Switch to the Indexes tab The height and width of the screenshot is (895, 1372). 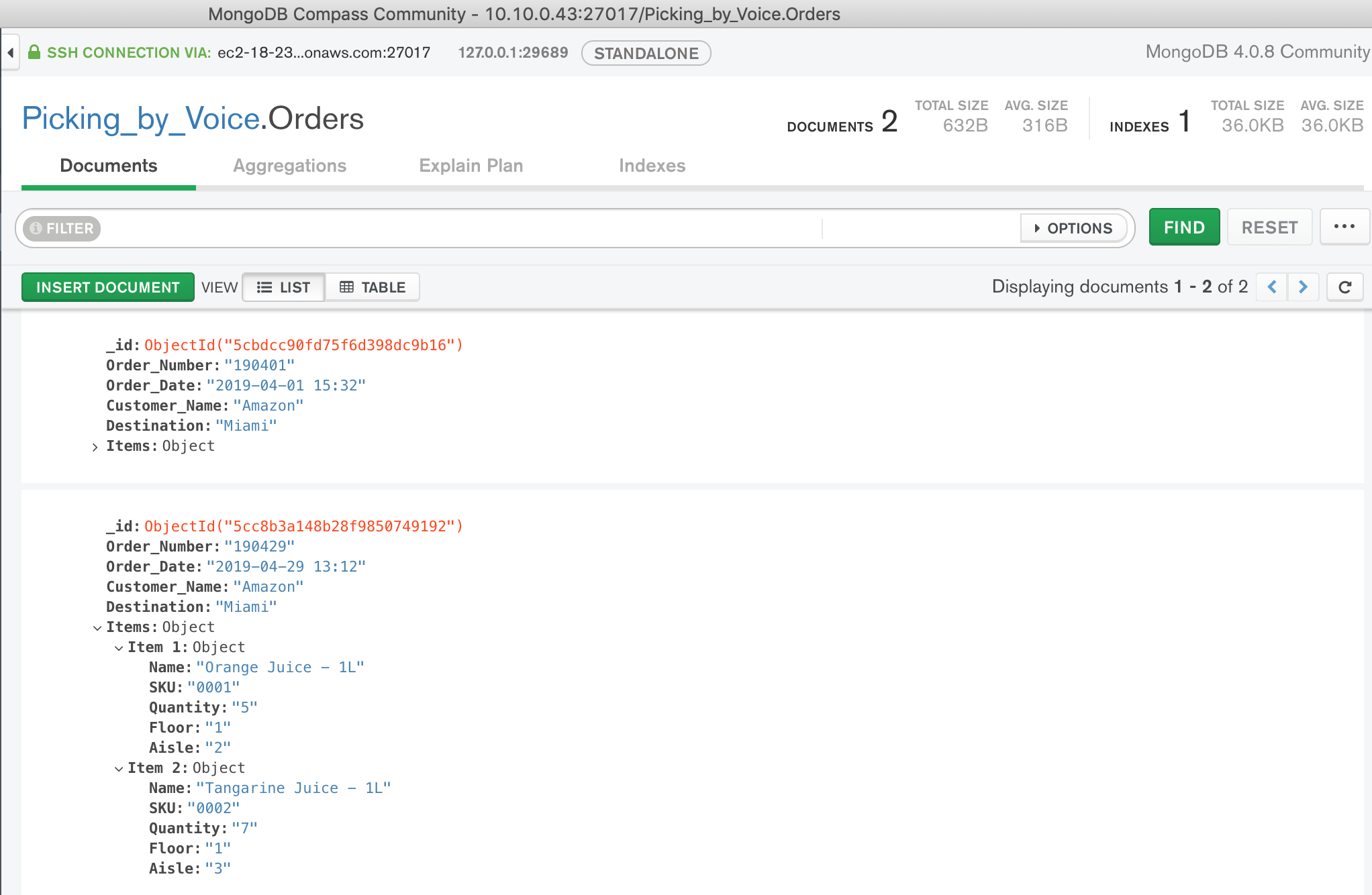tap(652, 166)
